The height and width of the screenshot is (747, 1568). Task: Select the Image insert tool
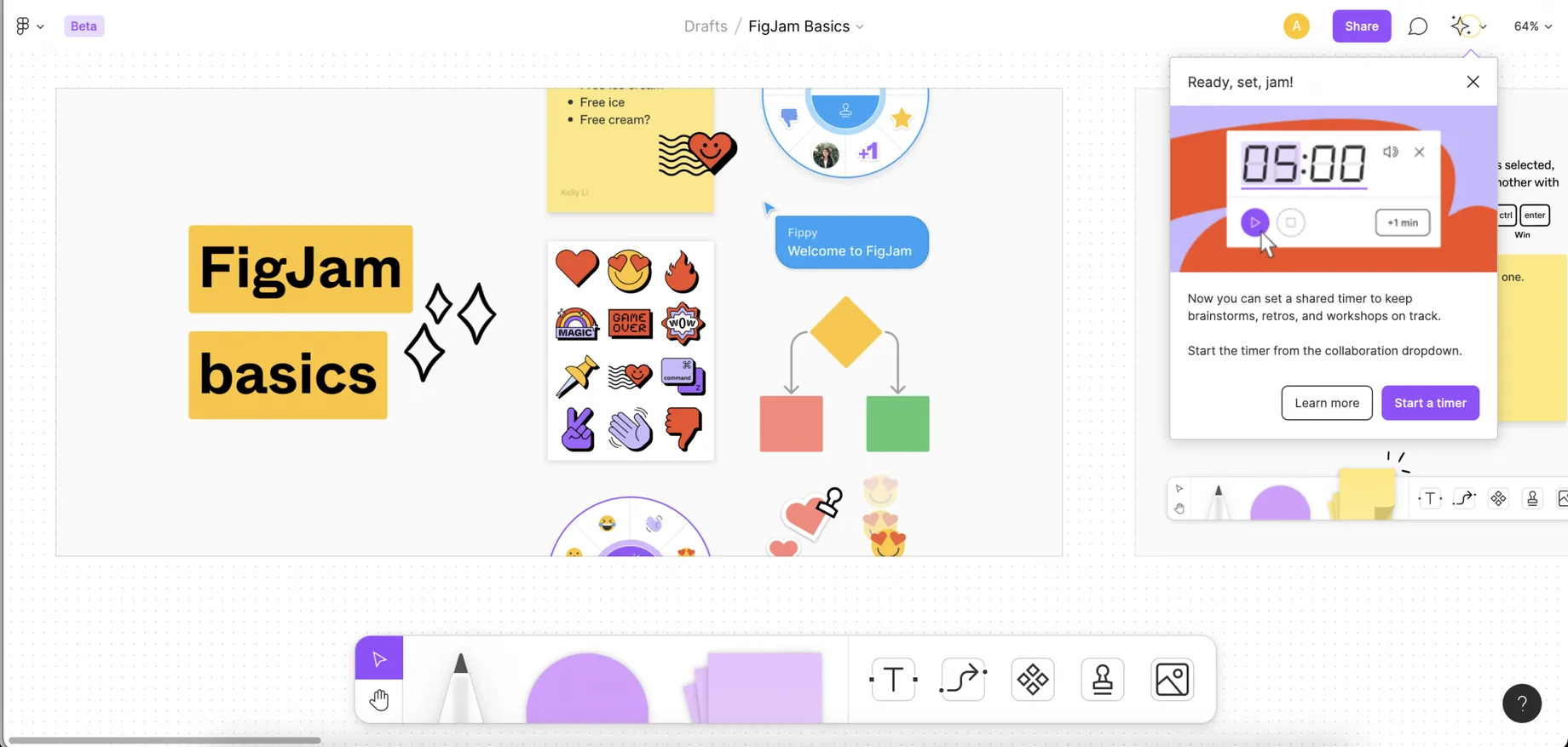(1172, 680)
